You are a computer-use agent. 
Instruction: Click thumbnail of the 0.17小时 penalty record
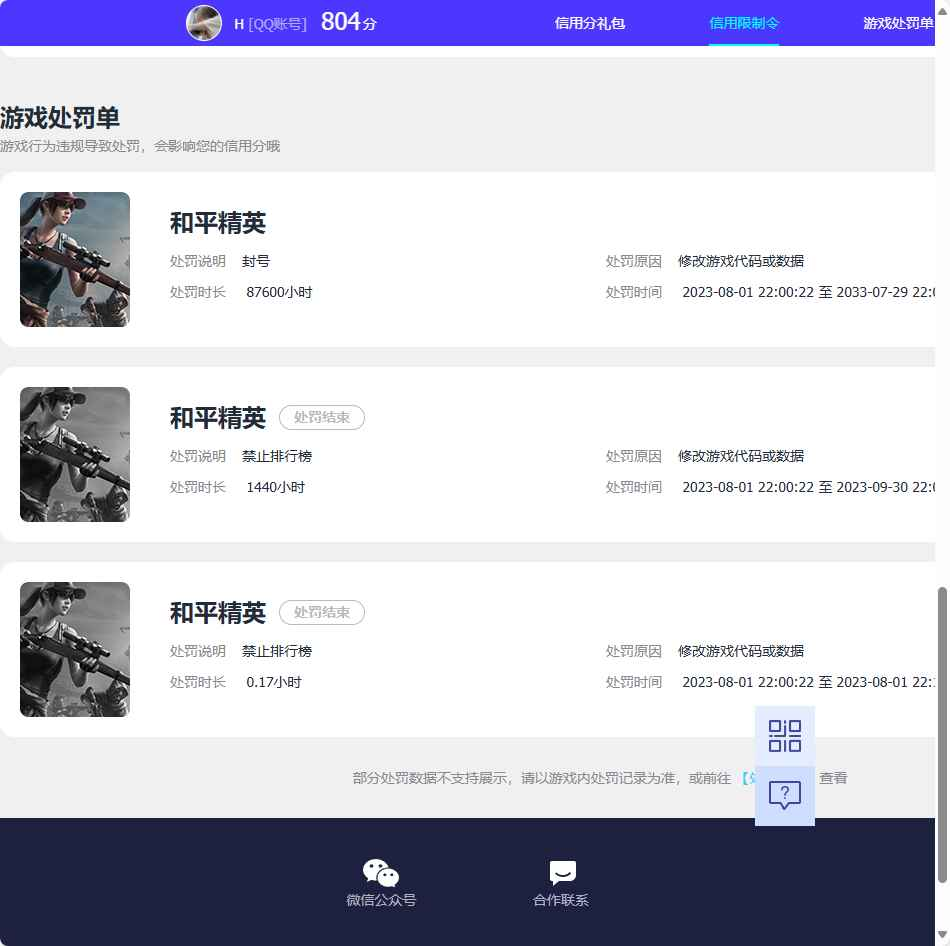pyautogui.click(x=75, y=649)
